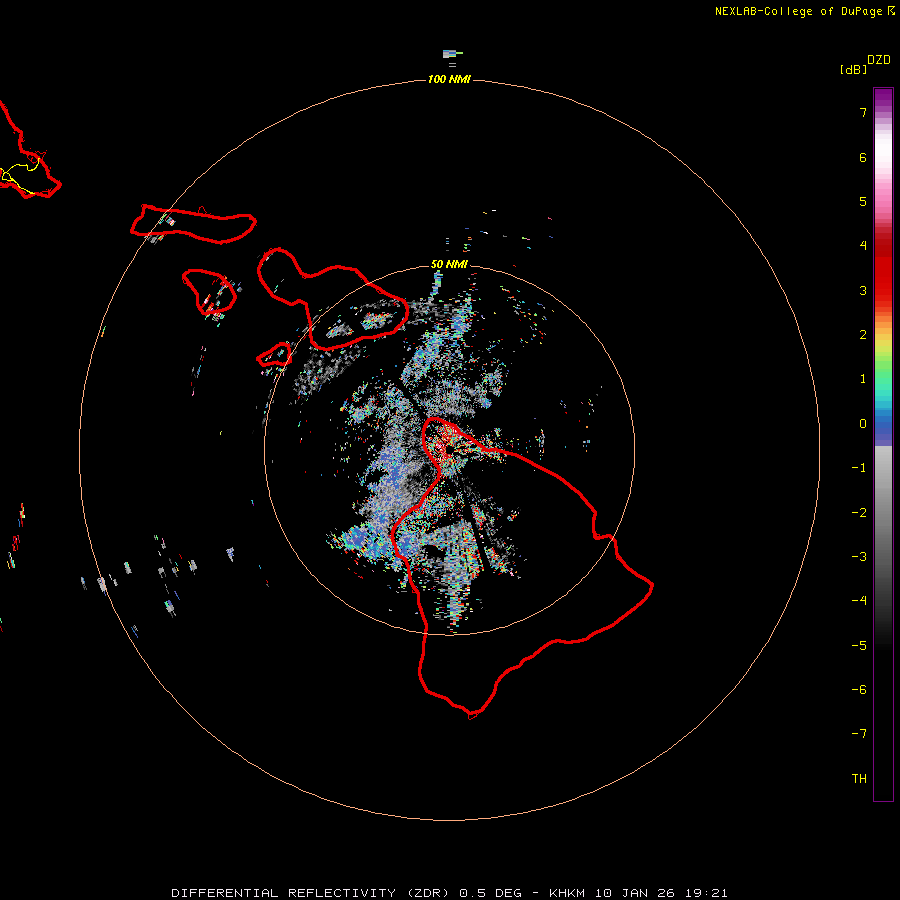Image resolution: width=900 pixels, height=900 pixels.
Task: Click the -7 dB scale value
Action: (x=859, y=734)
